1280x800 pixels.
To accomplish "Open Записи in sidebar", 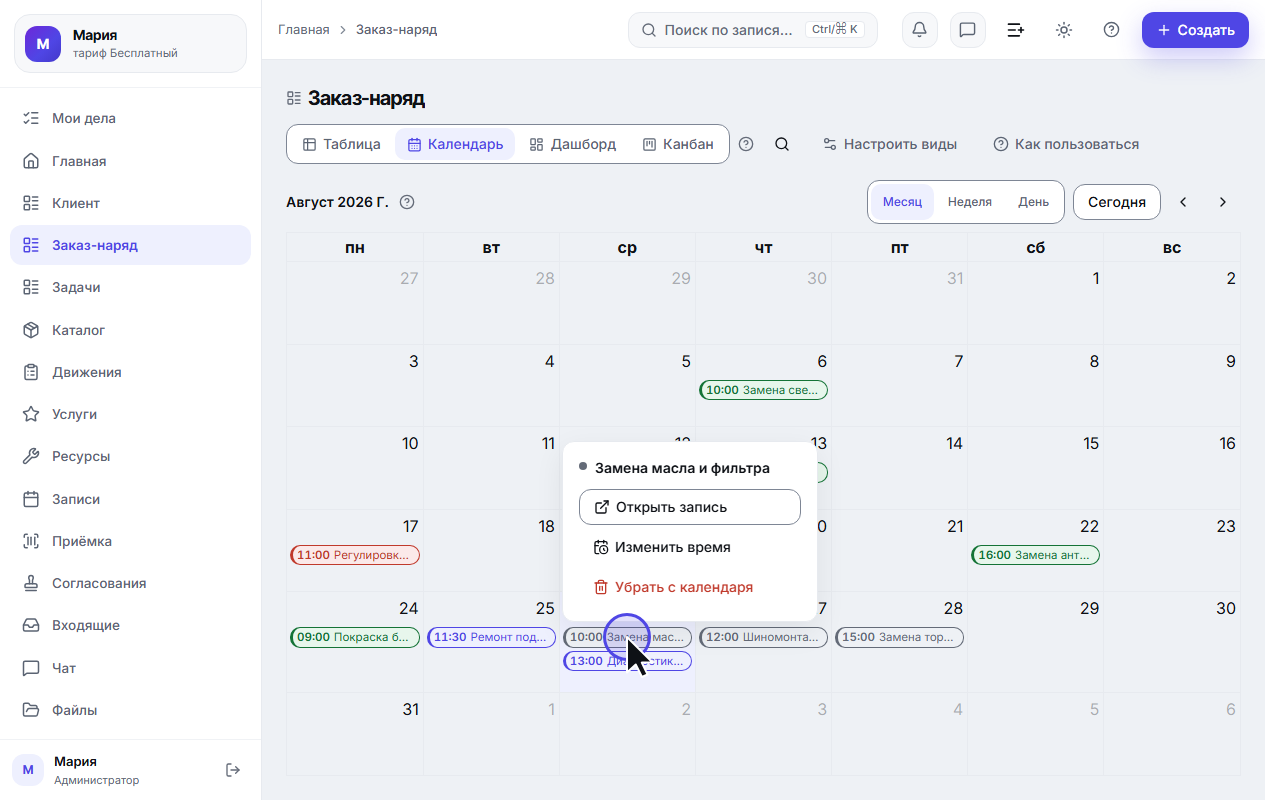I will pyautogui.click(x=130, y=499).
